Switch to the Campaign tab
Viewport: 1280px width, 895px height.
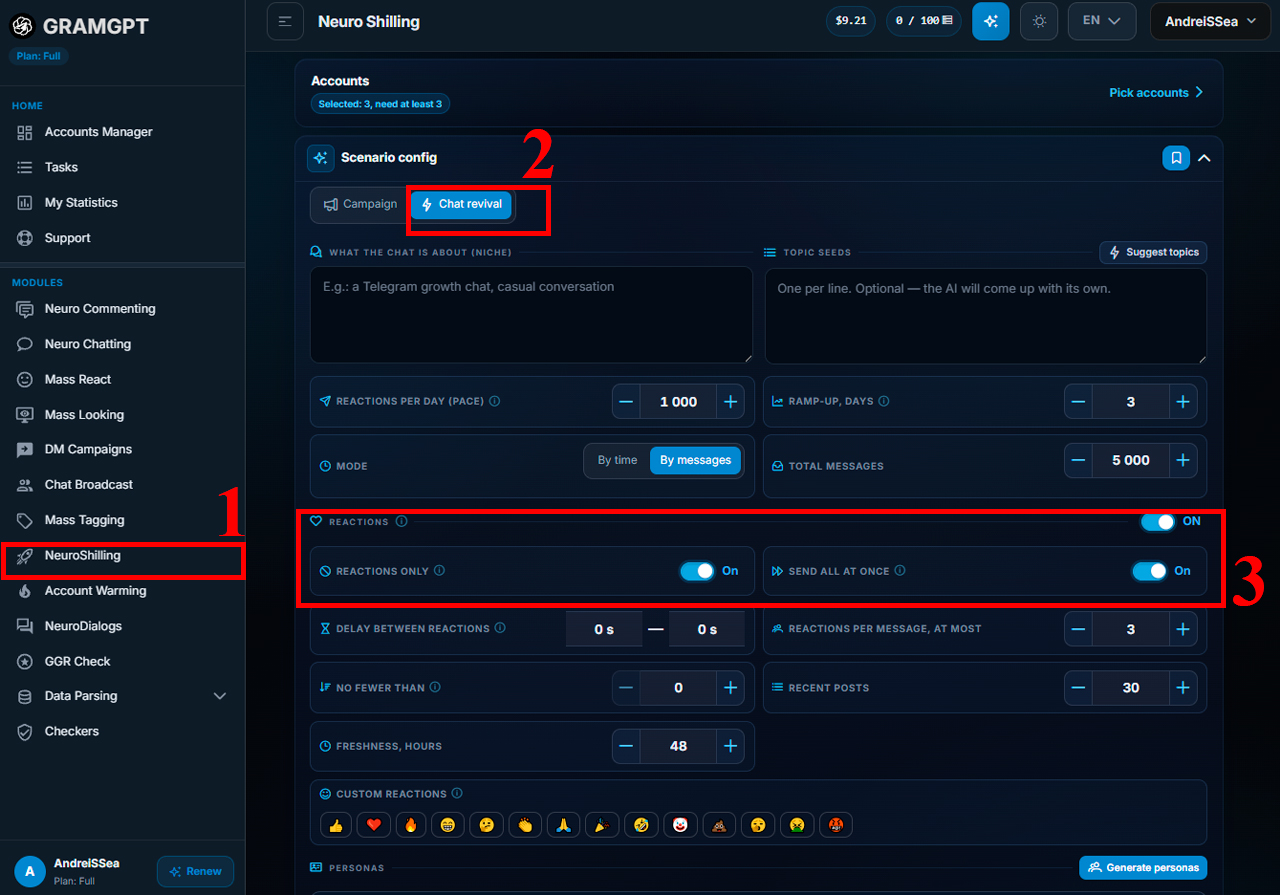pos(360,204)
